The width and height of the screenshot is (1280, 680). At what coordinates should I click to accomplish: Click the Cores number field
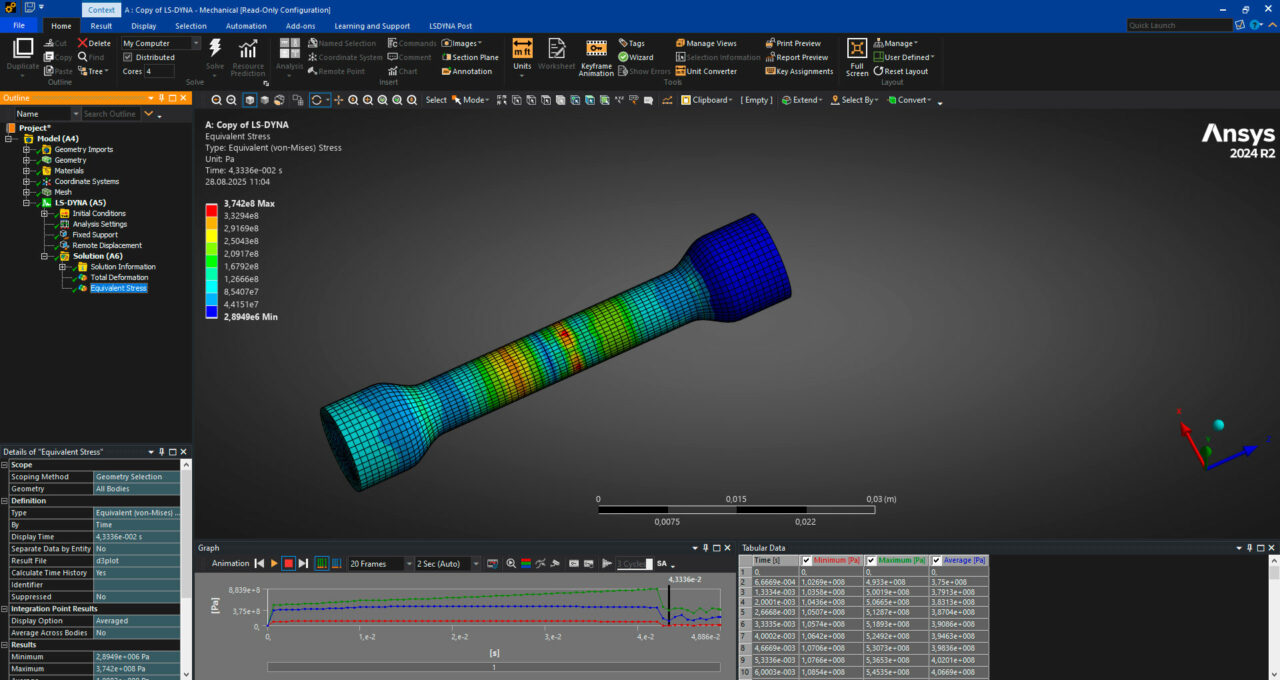(x=161, y=71)
